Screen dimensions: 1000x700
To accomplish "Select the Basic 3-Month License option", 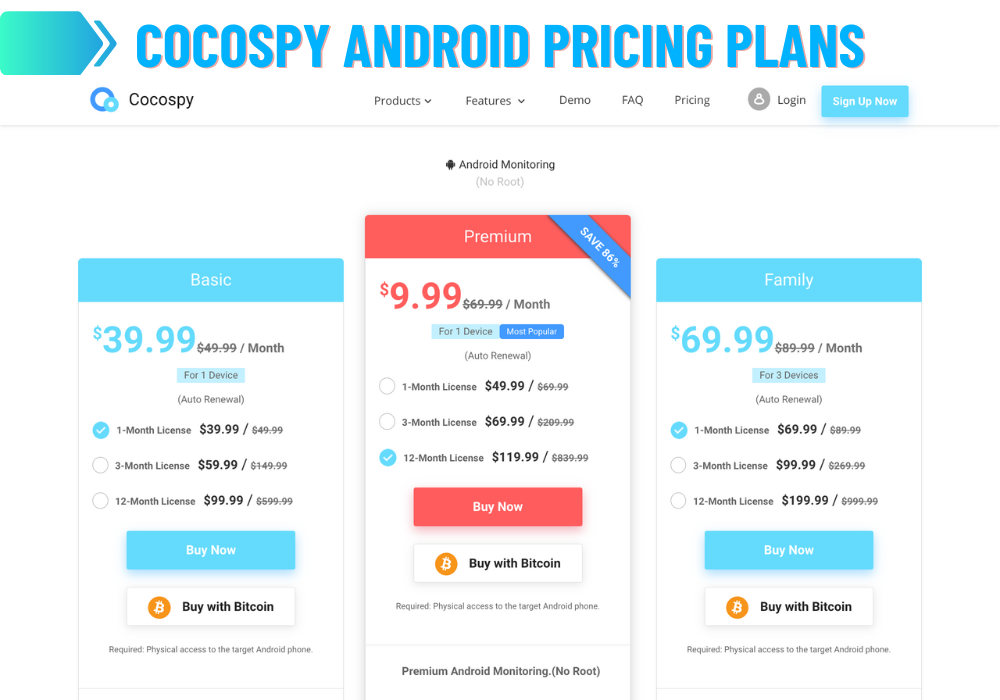I will point(100,465).
